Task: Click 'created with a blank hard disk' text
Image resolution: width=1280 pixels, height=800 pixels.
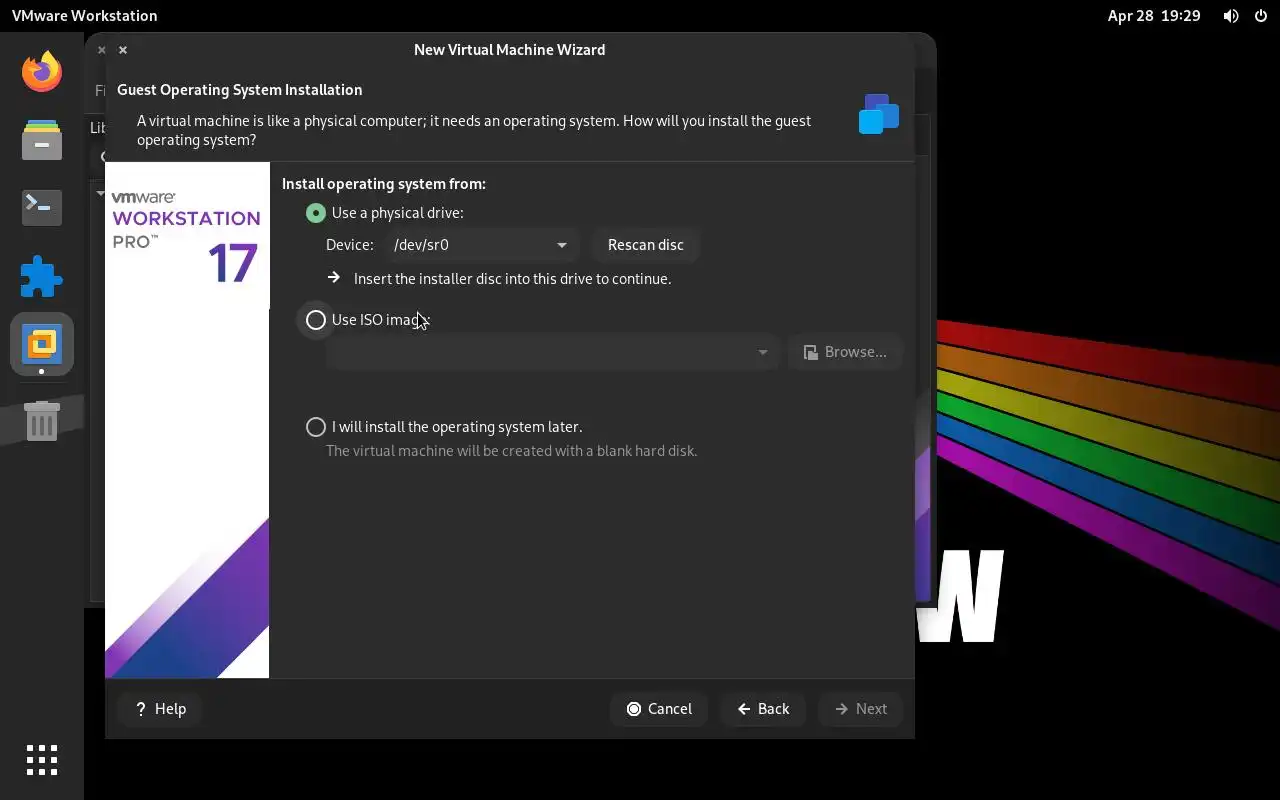Action: [x=512, y=451]
